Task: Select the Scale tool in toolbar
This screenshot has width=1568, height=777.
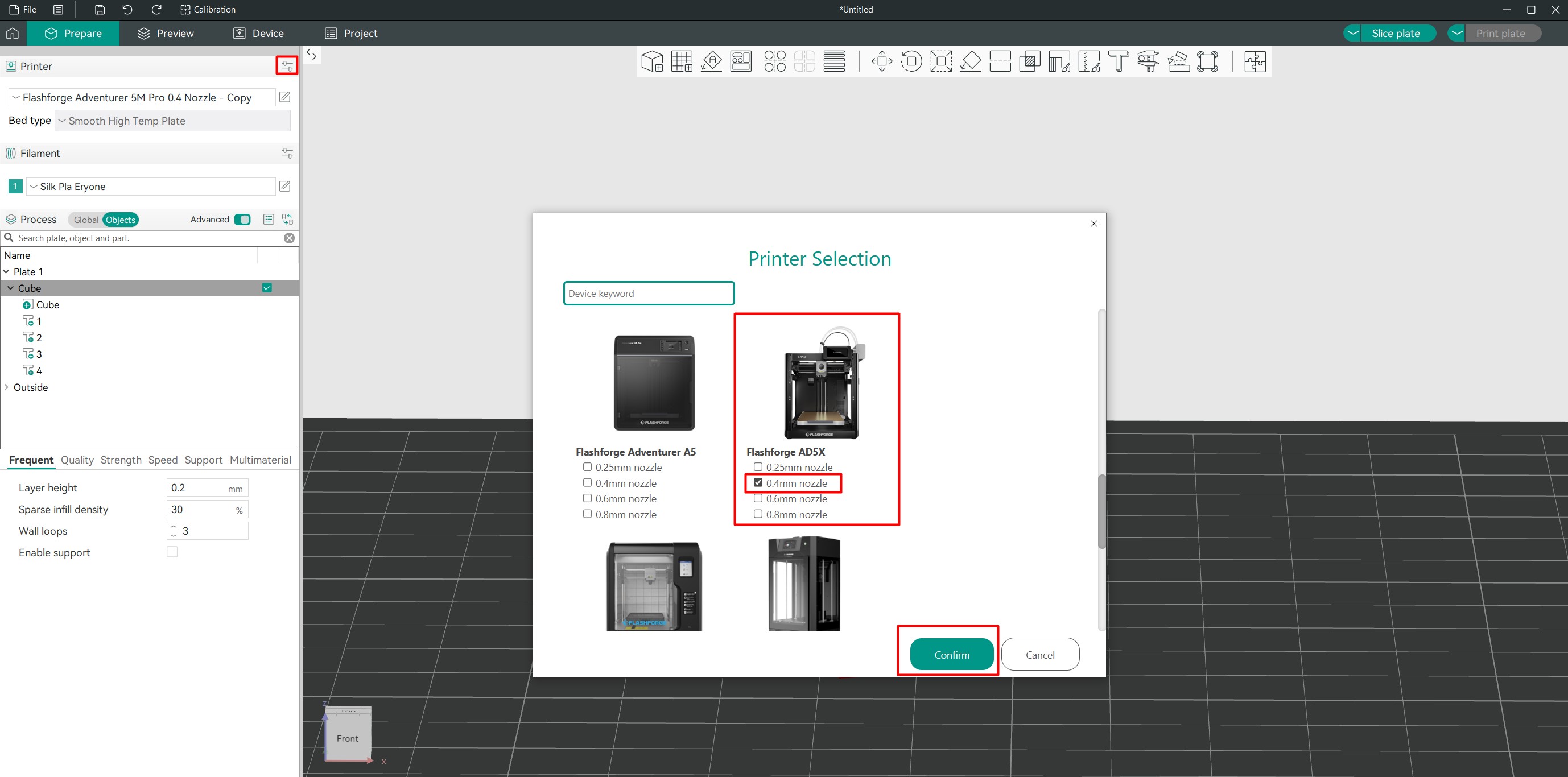Action: tap(940, 61)
